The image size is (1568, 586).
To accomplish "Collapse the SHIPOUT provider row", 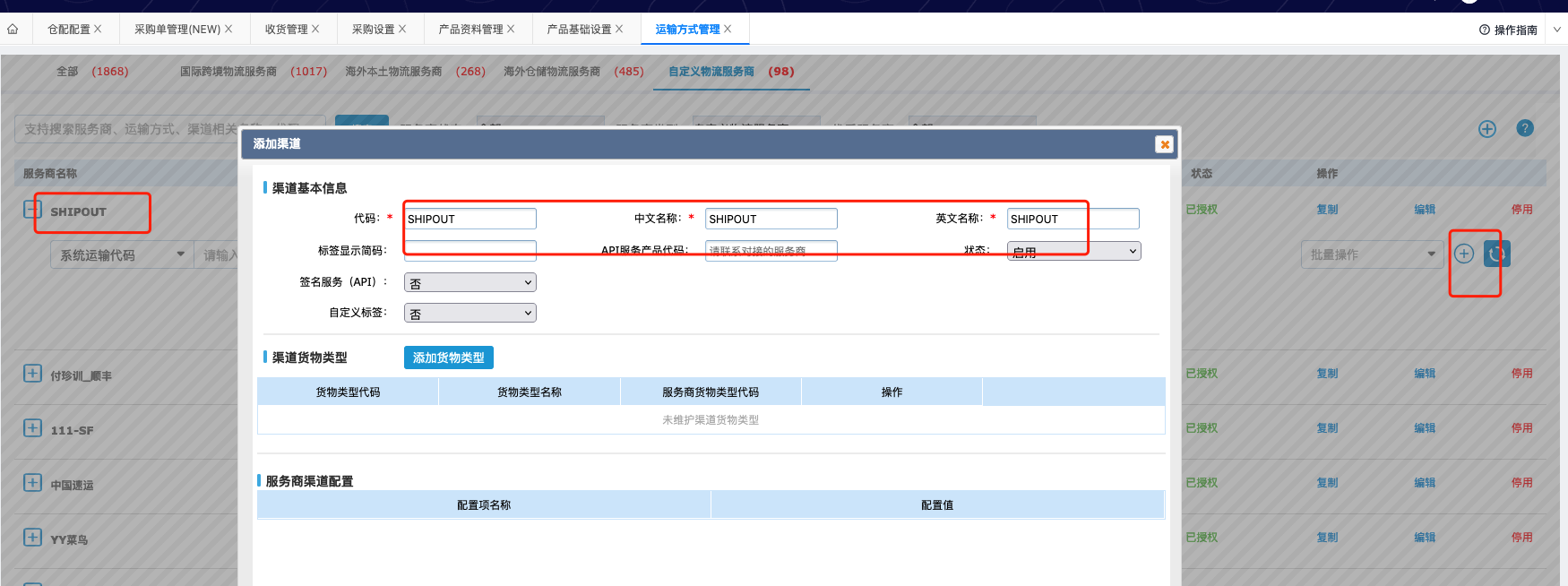I will click(x=33, y=210).
